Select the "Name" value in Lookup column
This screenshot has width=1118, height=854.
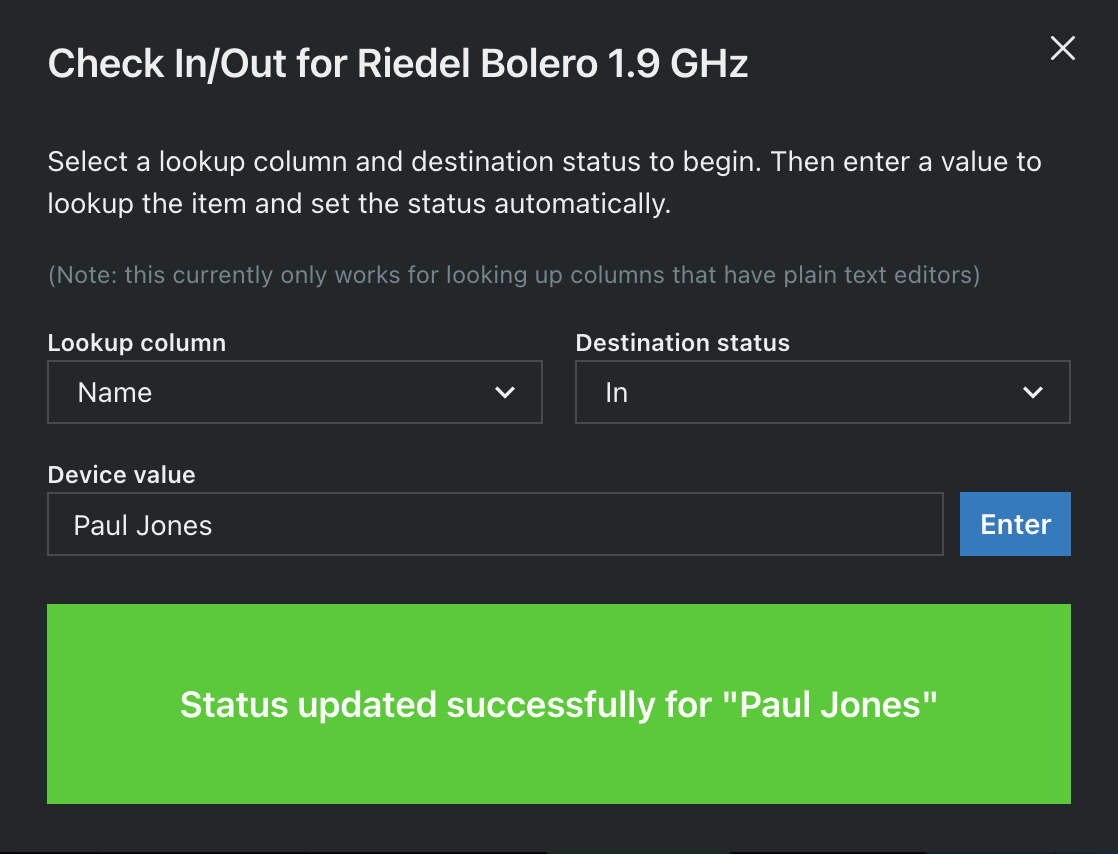pos(115,393)
